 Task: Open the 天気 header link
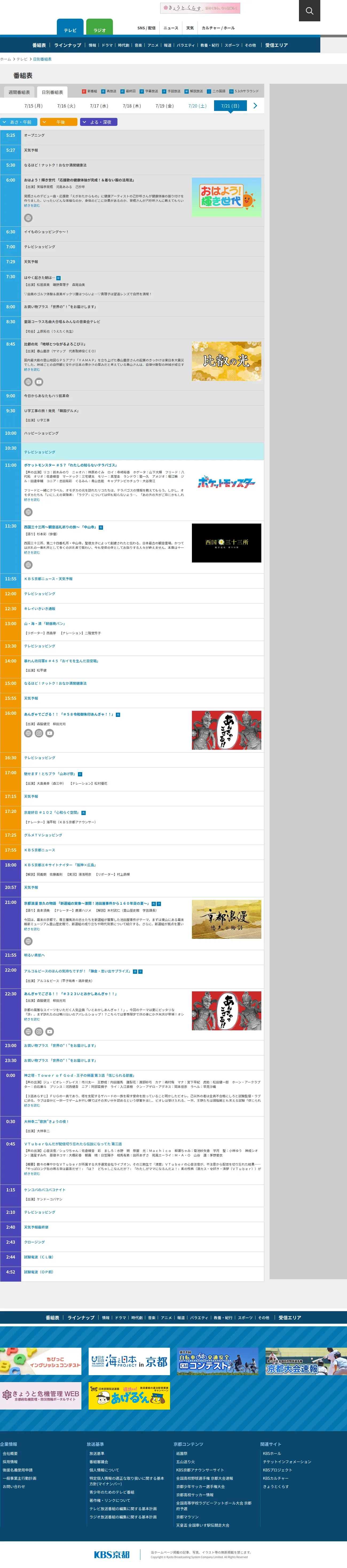coord(190,28)
